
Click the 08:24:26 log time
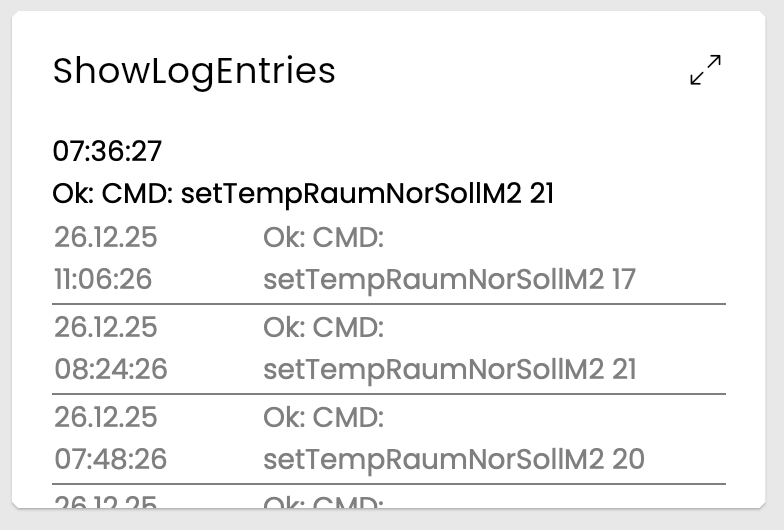(110, 369)
